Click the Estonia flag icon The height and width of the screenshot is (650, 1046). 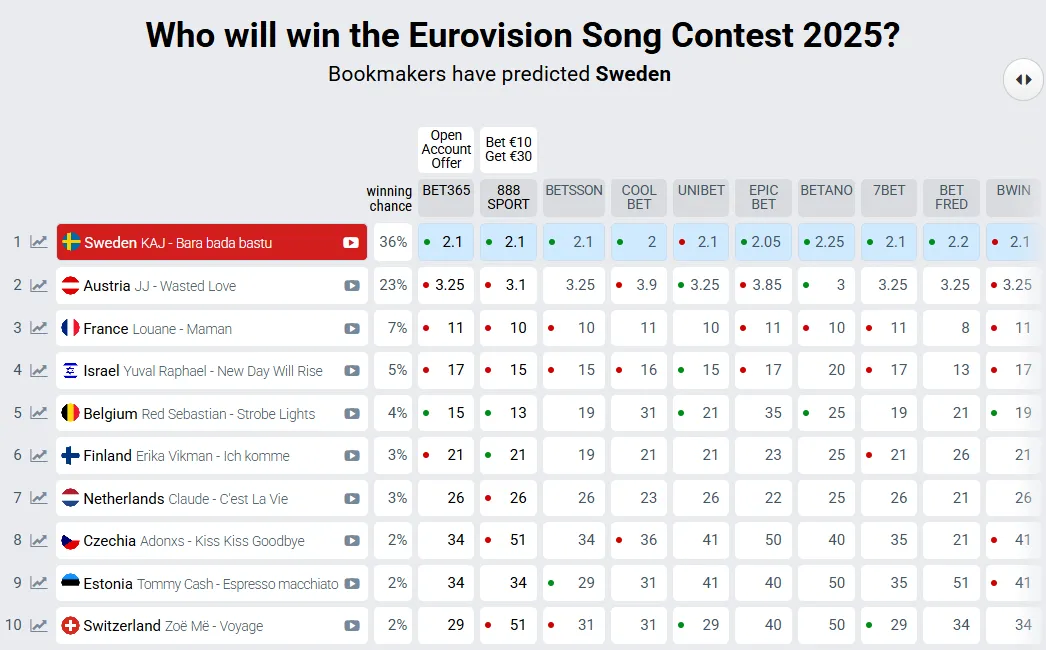point(70,583)
